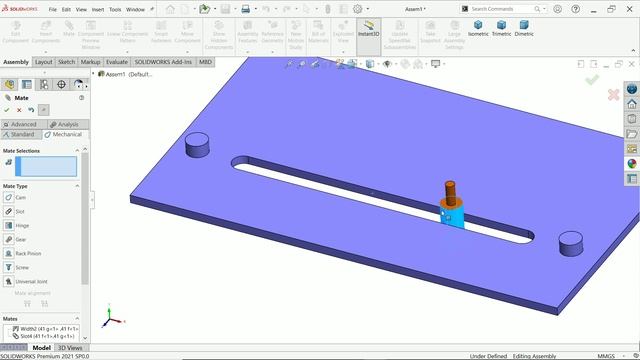Toggle the keep visible pushpin
The width and height of the screenshot is (640, 360).
(x=44, y=110)
